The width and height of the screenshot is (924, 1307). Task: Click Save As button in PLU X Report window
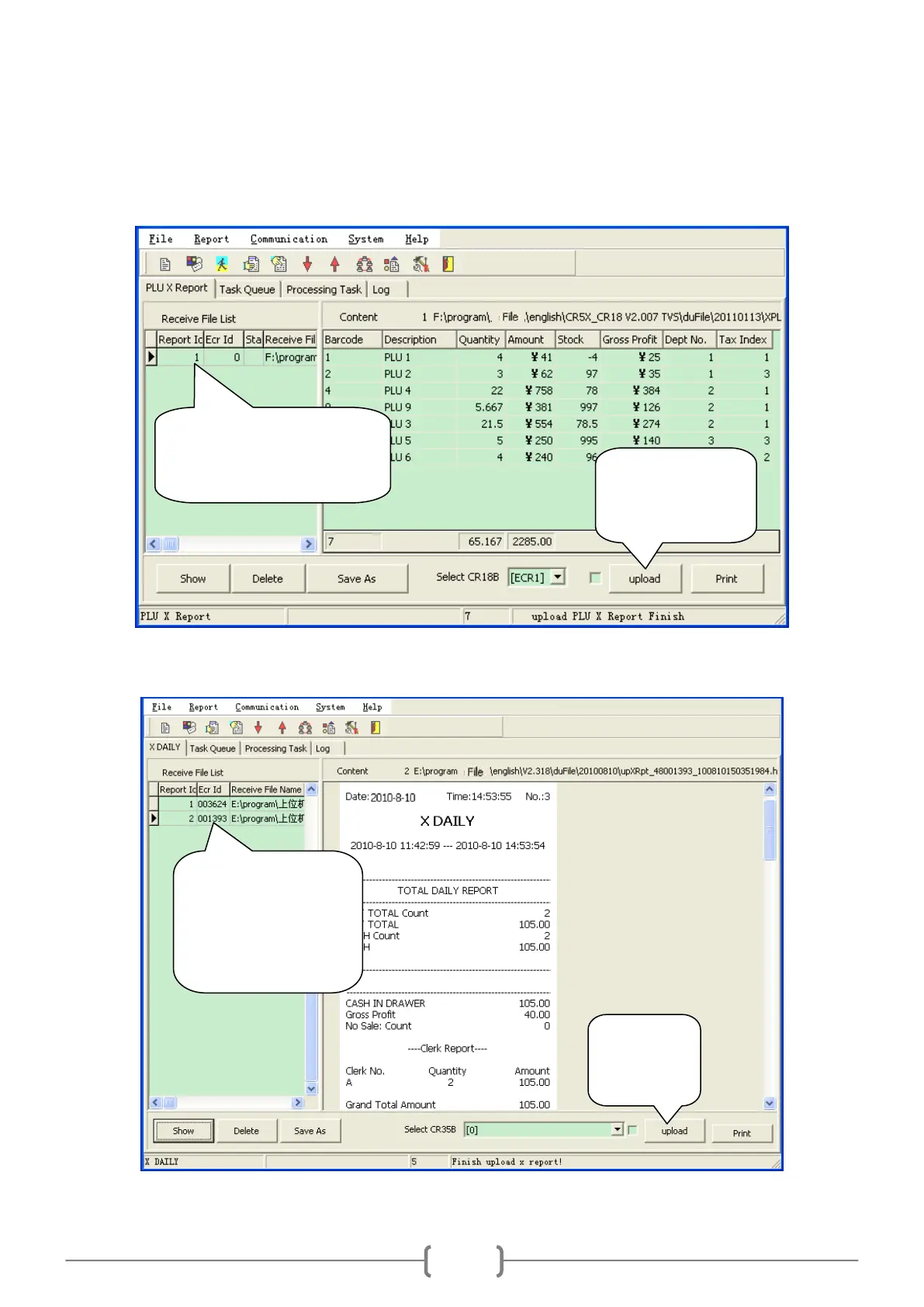click(x=357, y=579)
